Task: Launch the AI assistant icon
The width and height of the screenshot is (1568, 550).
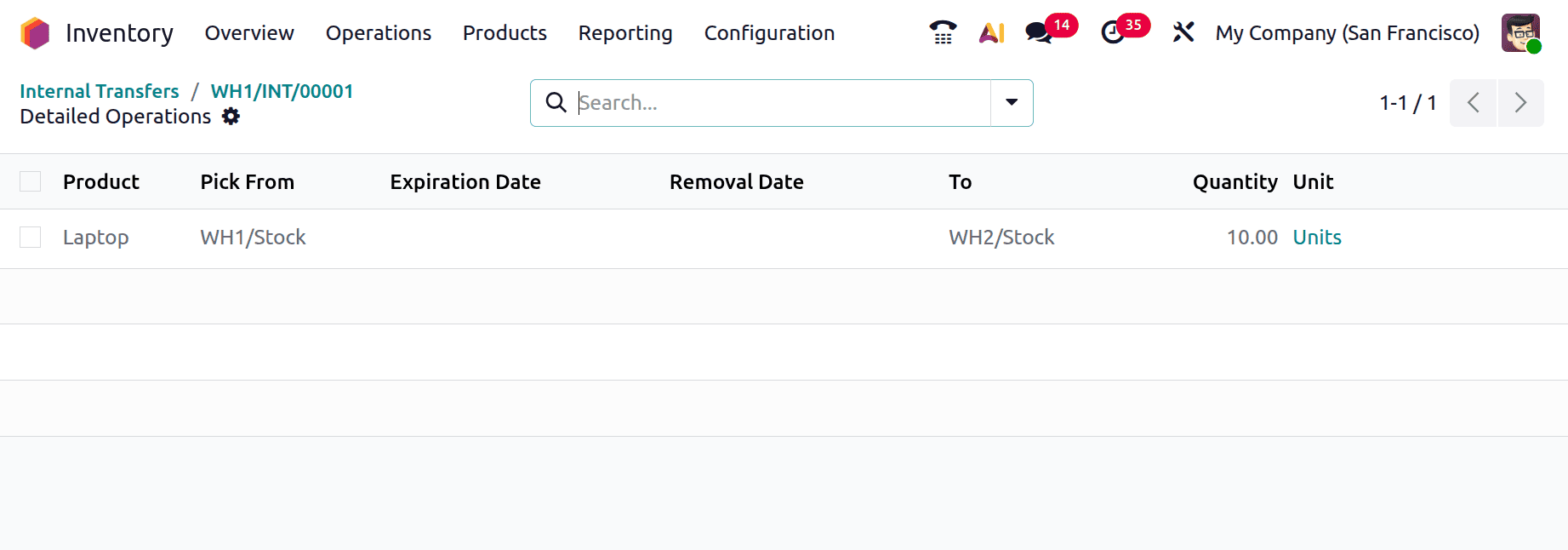Action: click(x=991, y=32)
